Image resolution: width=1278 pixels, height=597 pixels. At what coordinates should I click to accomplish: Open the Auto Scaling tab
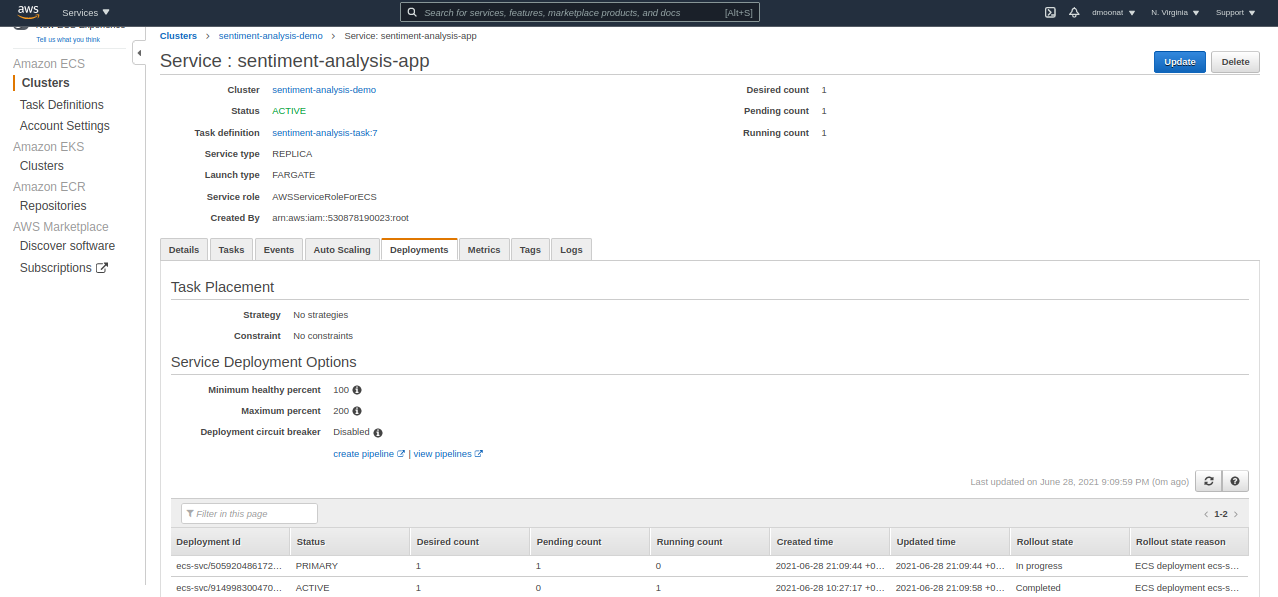[342, 249]
